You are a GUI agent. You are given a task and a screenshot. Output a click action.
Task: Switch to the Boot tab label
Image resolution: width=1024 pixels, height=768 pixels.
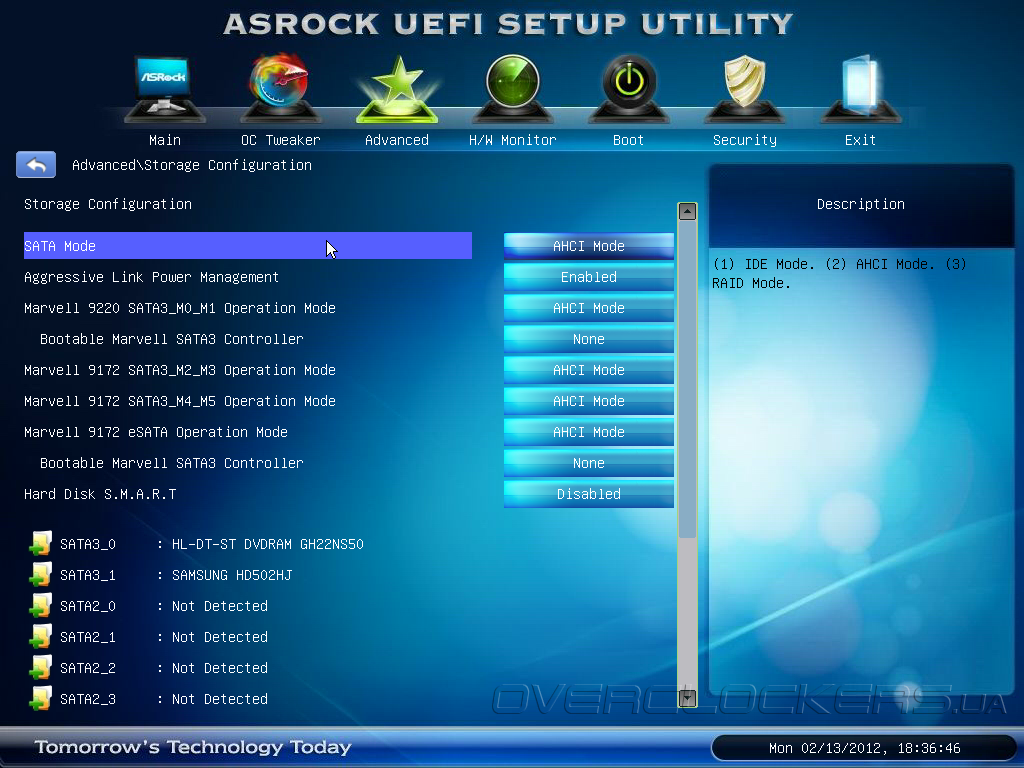[x=628, y=140]
